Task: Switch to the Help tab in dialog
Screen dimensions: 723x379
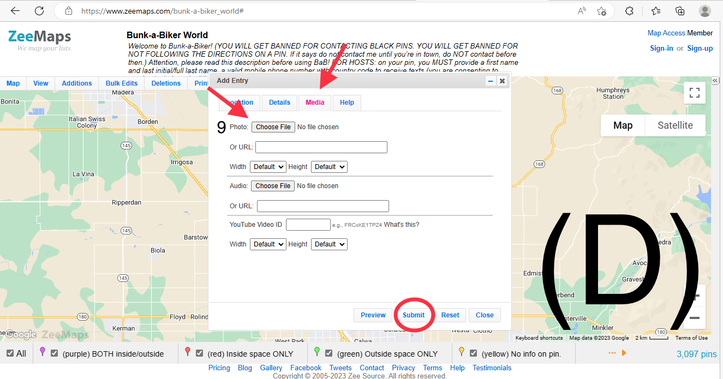Action: tap(347, 102)
